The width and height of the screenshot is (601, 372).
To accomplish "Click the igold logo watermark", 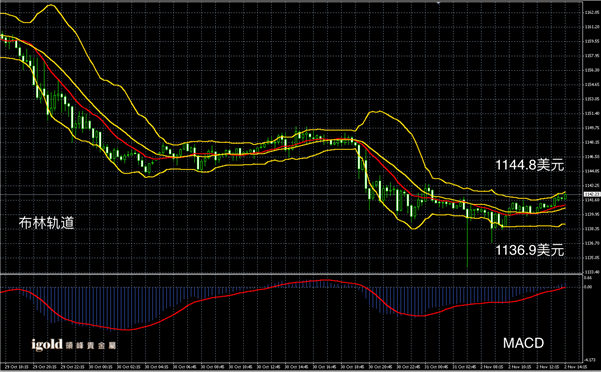I will (x=74, y=345).
